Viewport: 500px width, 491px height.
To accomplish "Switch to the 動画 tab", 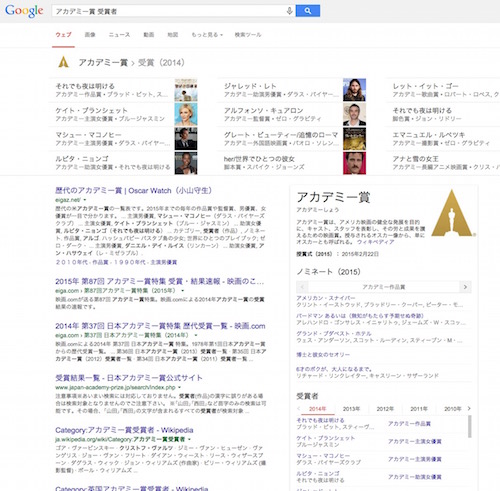I will pos(149,35).
